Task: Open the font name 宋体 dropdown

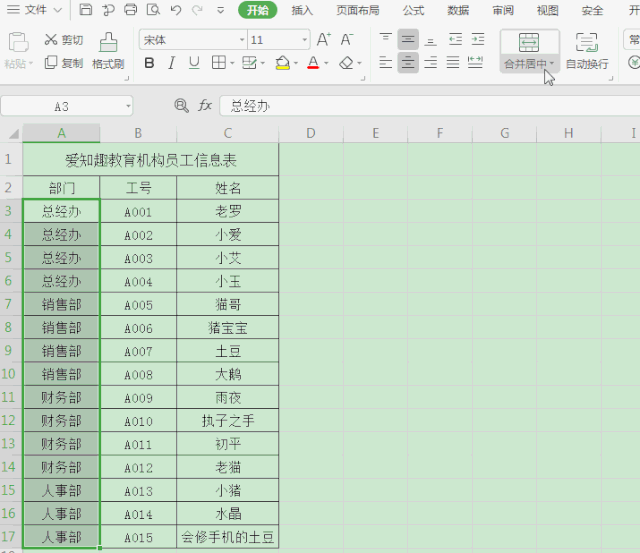Action: point(242,40)
